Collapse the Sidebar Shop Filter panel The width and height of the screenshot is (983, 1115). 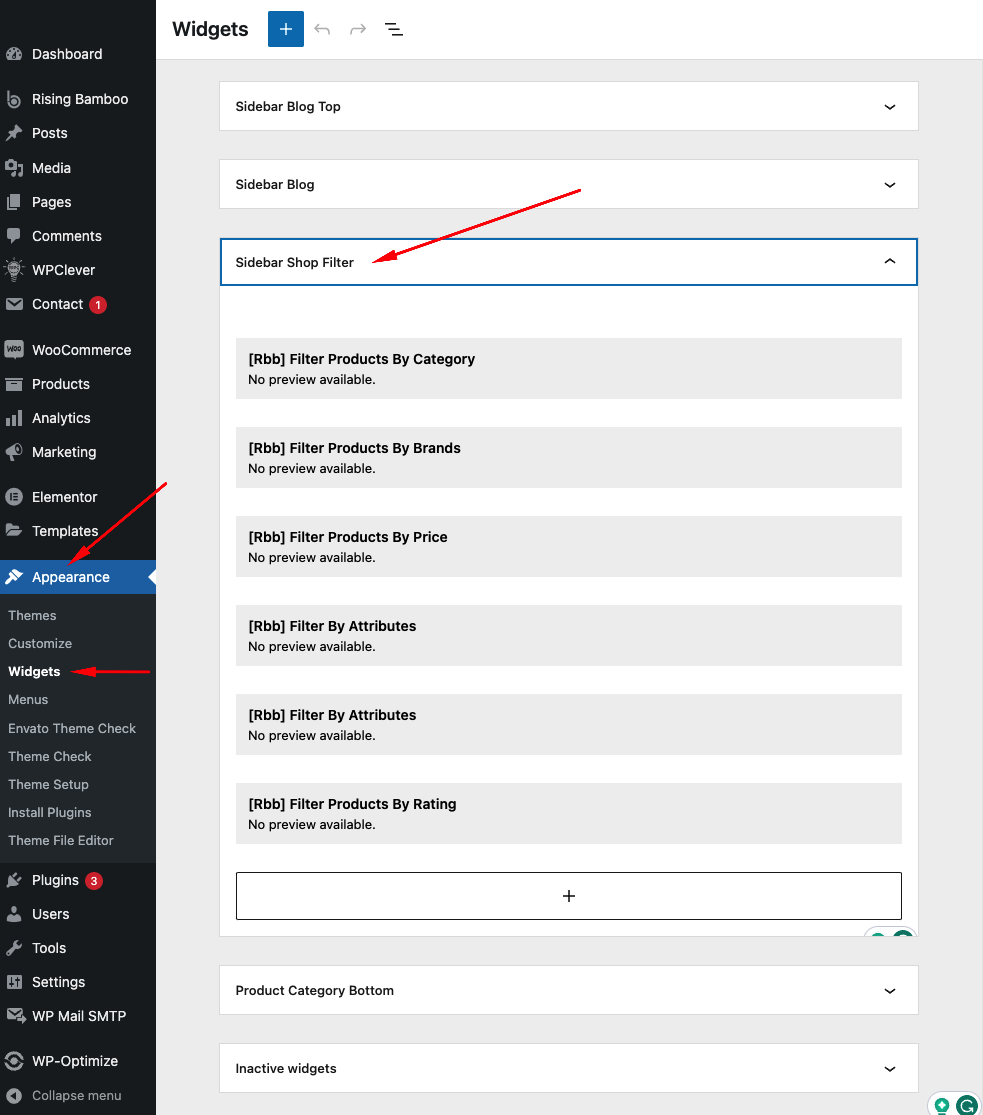point(889,262)
